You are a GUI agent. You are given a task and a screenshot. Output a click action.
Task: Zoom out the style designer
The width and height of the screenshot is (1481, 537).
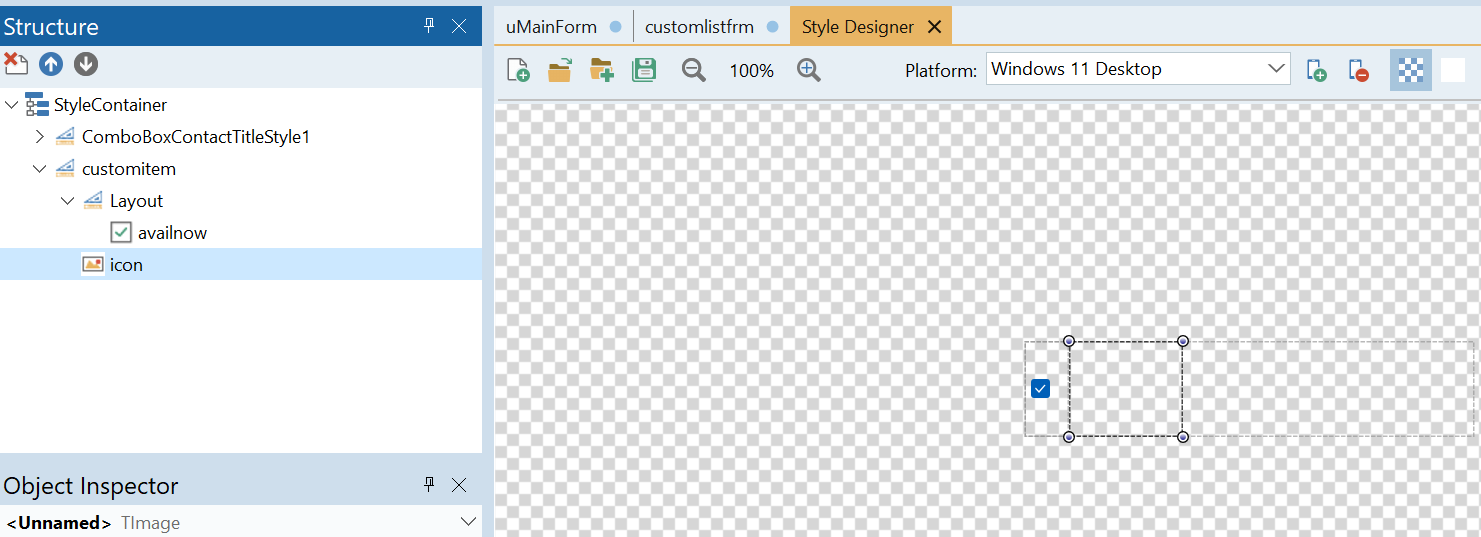(693, 70)
